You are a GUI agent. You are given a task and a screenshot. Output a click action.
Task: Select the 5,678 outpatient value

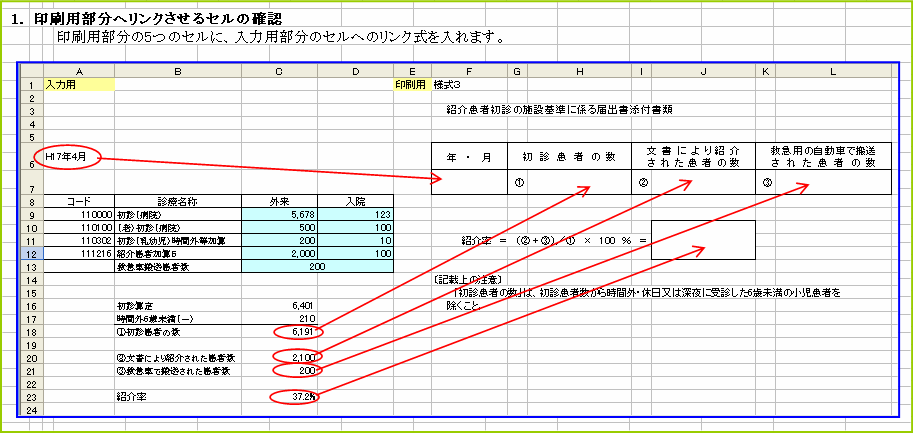[x=279, y=215]
